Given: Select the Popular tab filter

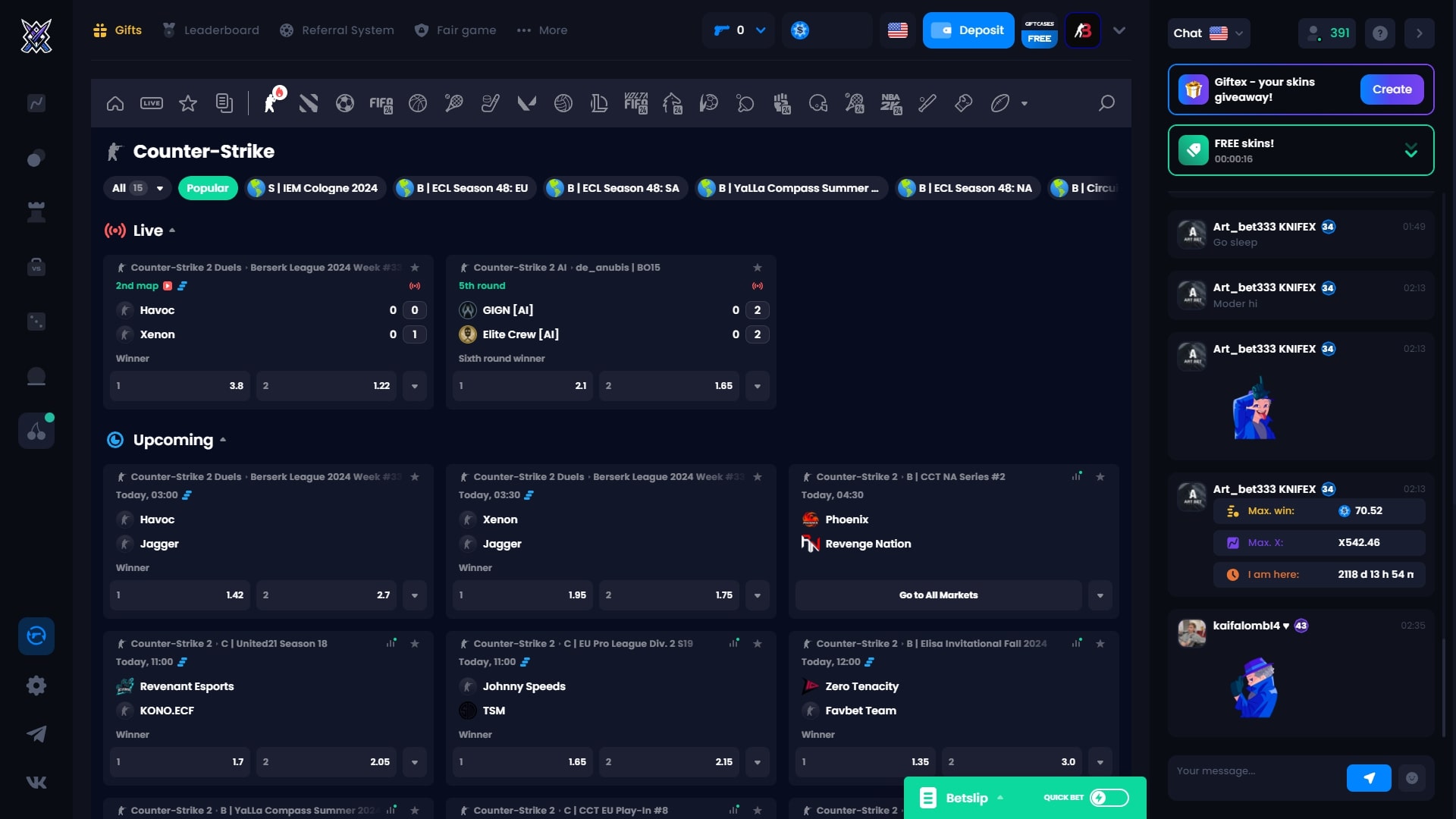Looking at the screenshot, I should tap(207, 187).
